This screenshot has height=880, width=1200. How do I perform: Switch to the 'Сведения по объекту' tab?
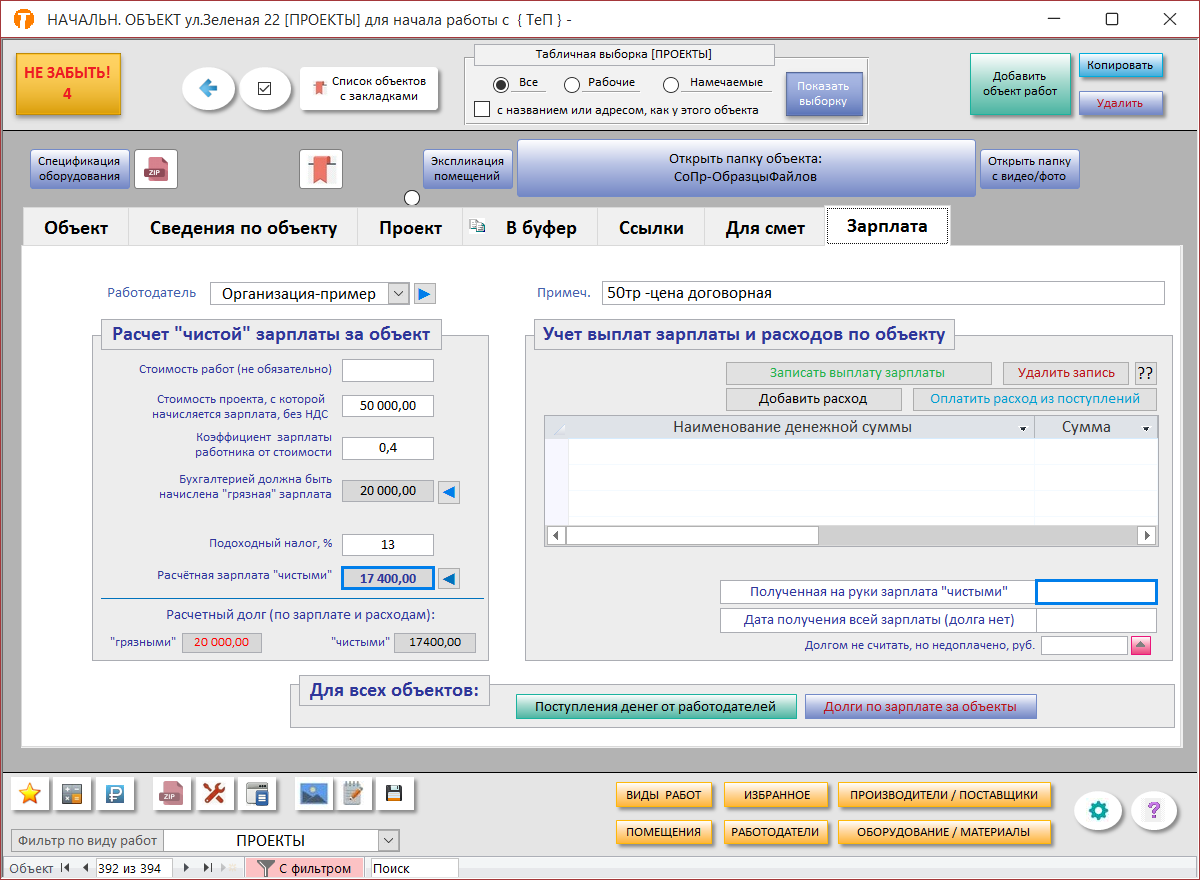[x=243, y=227]
